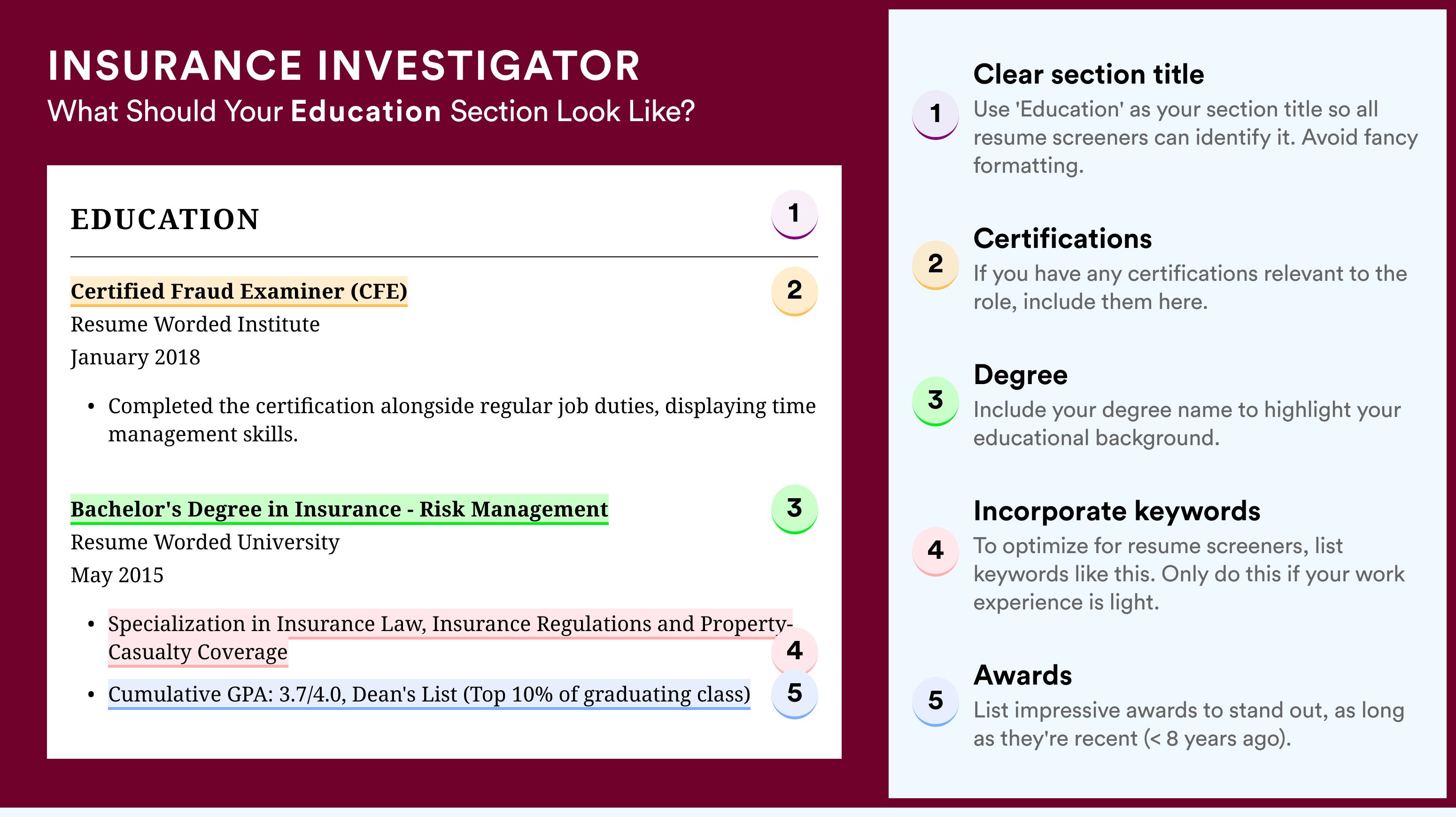Click the Resume Worded Institute text
The height and width of the screenshot is (817, 1456).
pyautogui.click(x=195, y=324)
